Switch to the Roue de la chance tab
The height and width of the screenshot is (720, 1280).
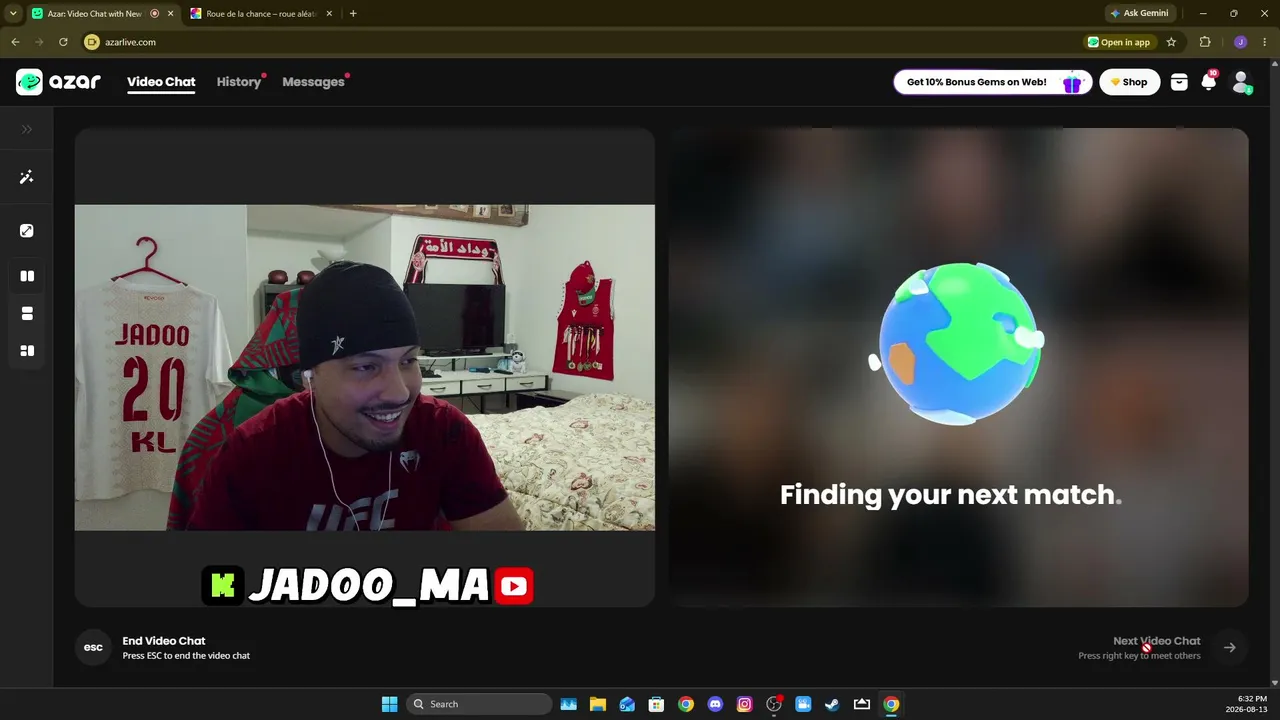tap(262, 14)
